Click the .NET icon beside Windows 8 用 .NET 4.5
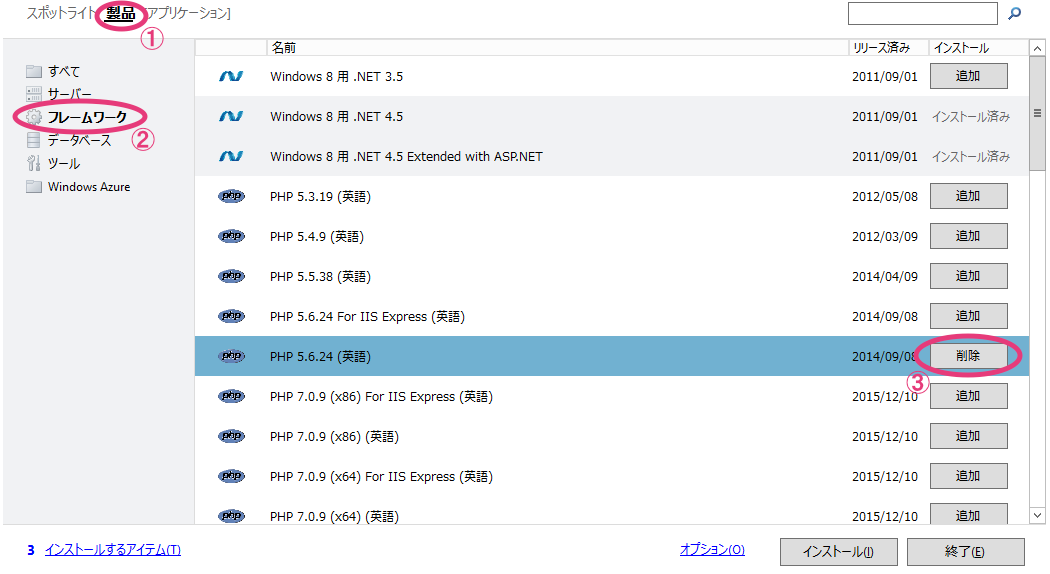 [x=231, y=117]
